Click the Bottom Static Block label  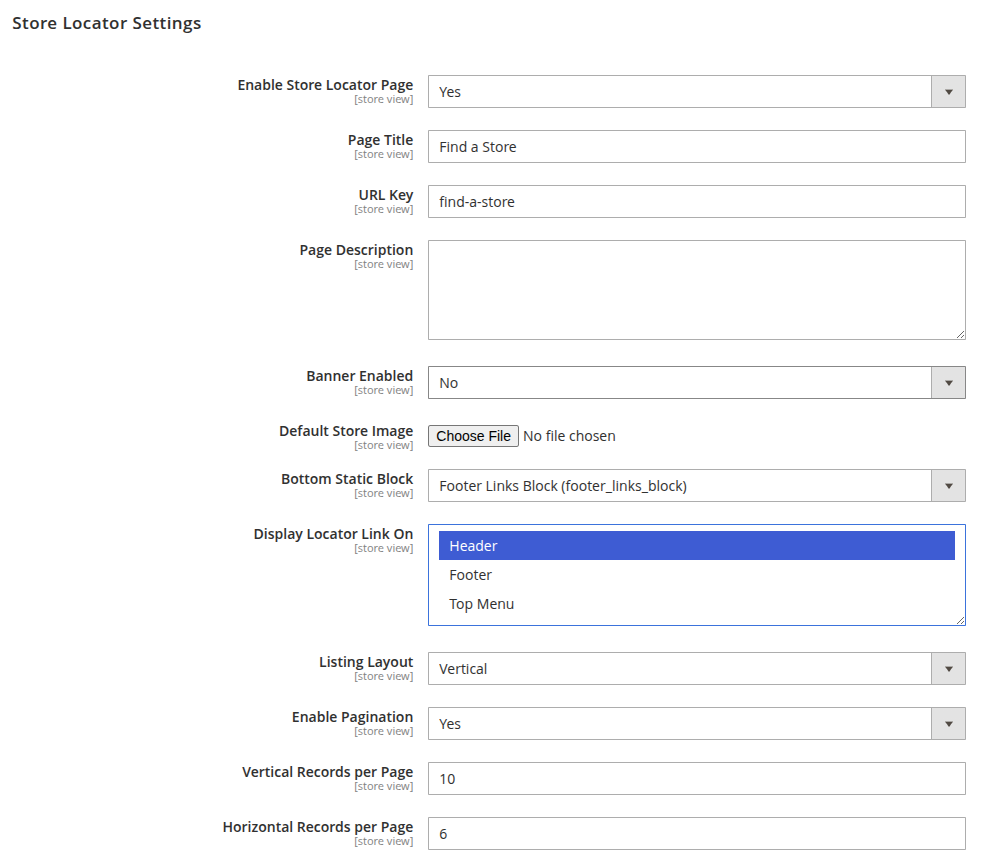(347, 479)
